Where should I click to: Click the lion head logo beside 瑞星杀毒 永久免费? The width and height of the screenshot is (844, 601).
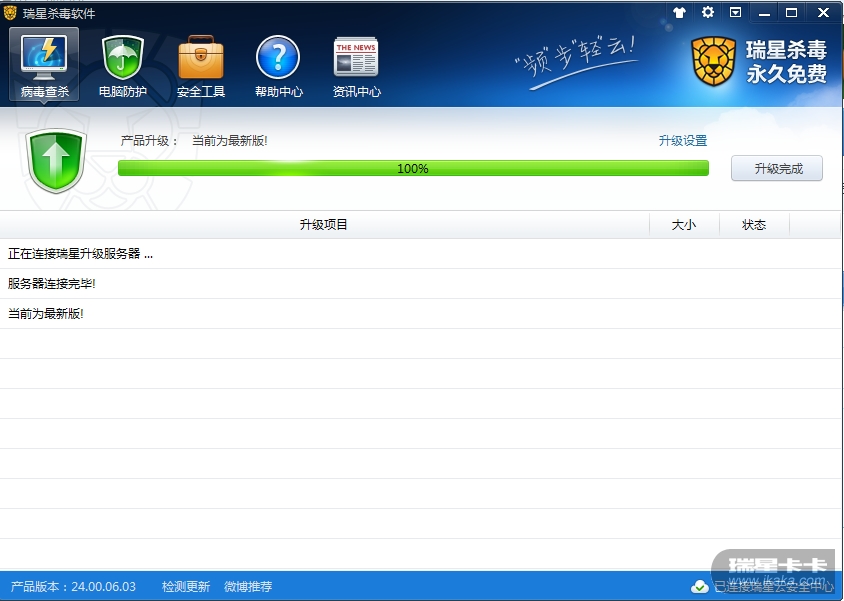[x=713, y=61]
